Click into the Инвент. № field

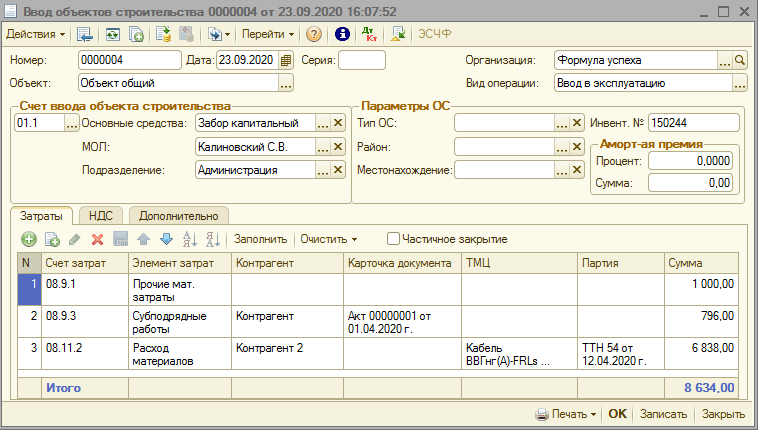pyautogui.click(x=692, y=123)
